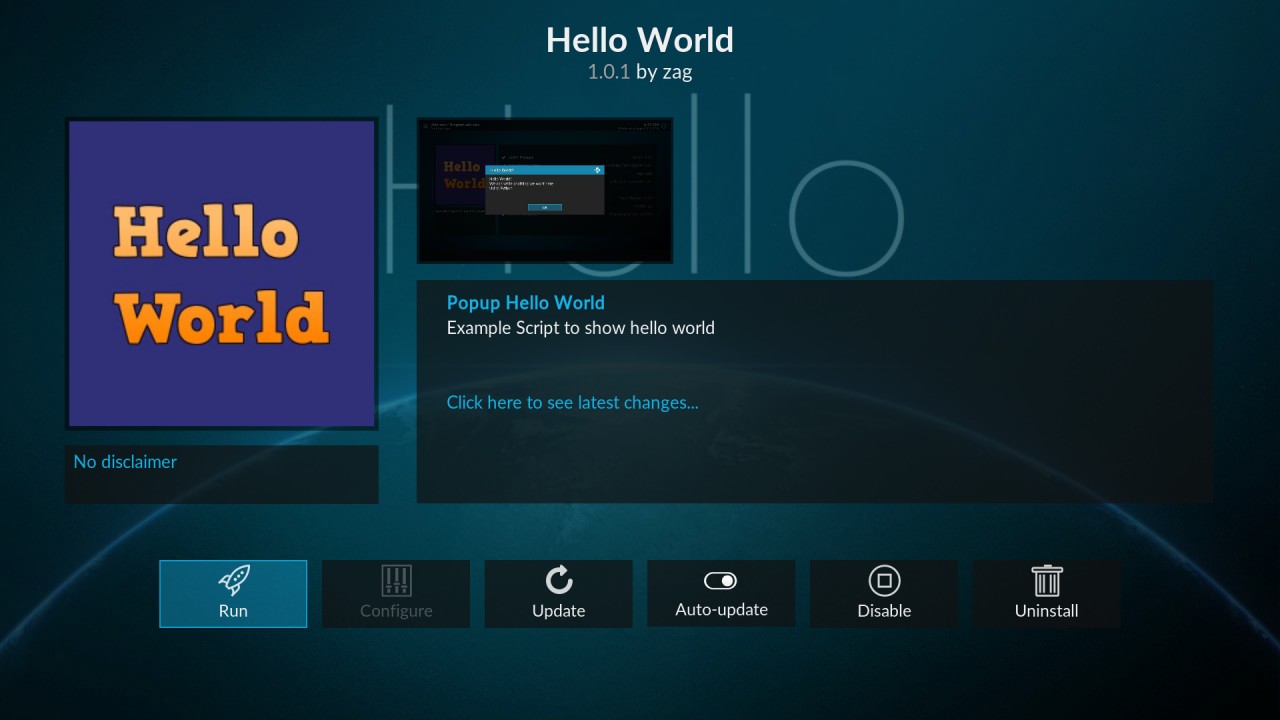Click the 'Hello World' page title
The height and width of the screenshot is (720, 1280).
coord(640,40)
